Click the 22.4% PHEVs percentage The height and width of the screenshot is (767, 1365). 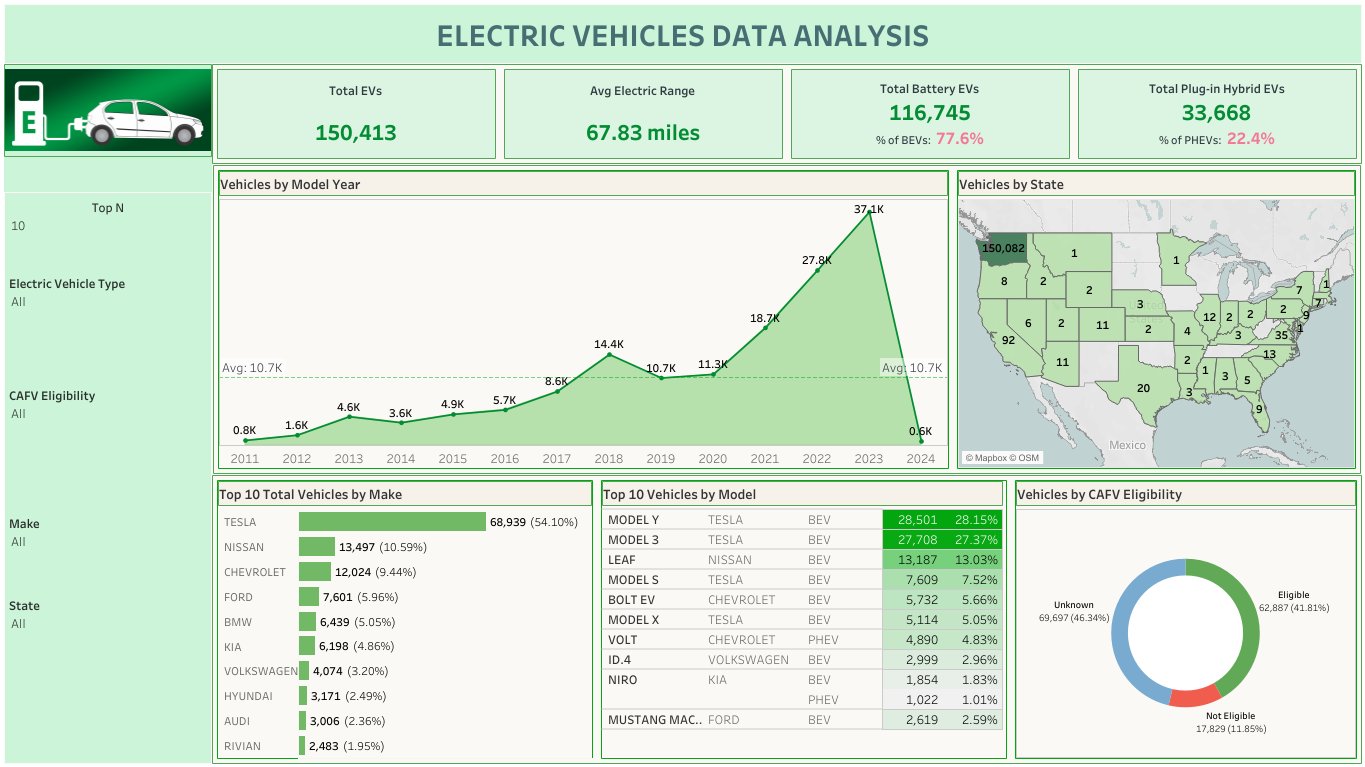tap(1251, 139)
